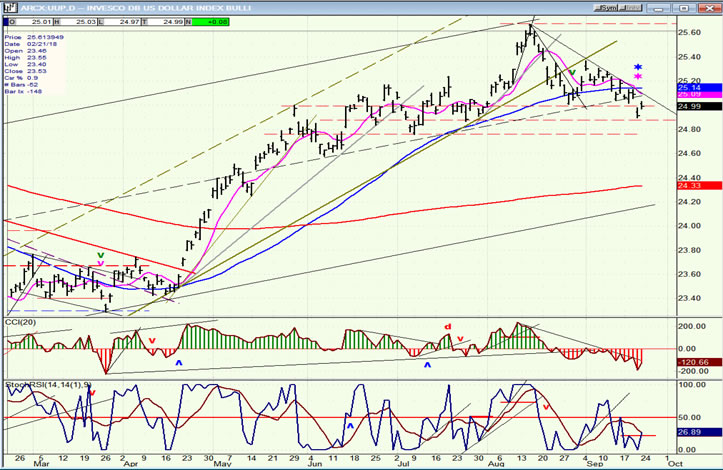Click the Close 23.53 data row
The height and width of the screenshot is (470, 723).
coord(26,71)
